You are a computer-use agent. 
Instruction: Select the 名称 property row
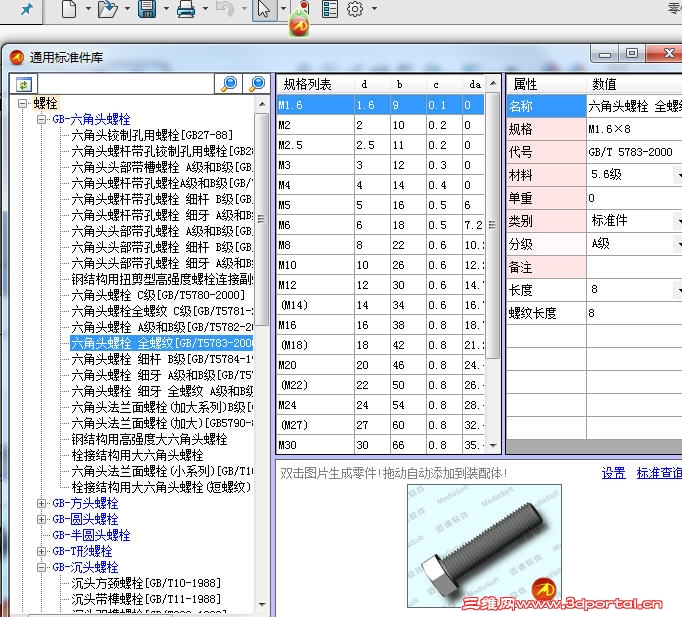594,106
